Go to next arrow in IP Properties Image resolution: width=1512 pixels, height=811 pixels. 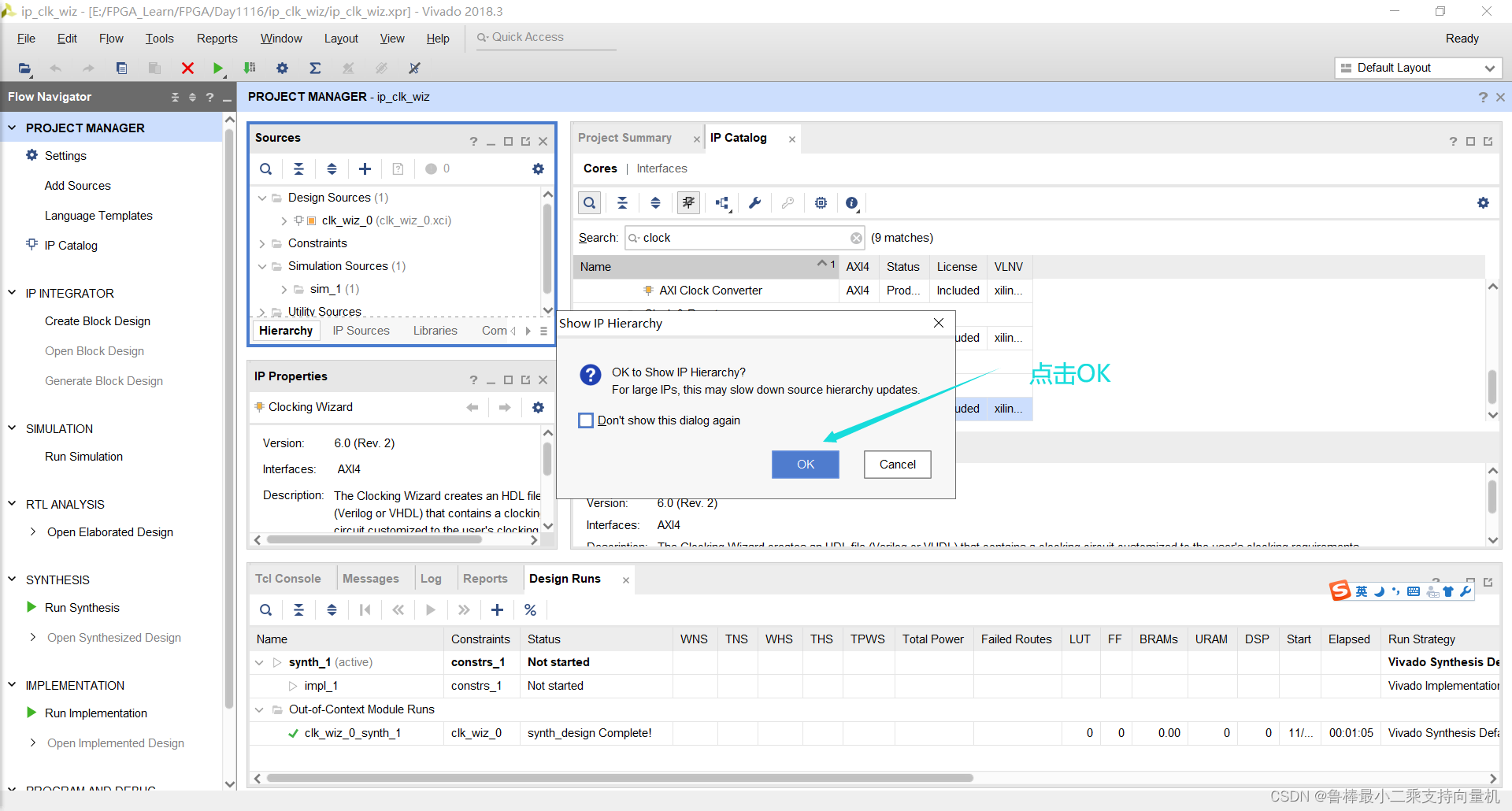505,407
